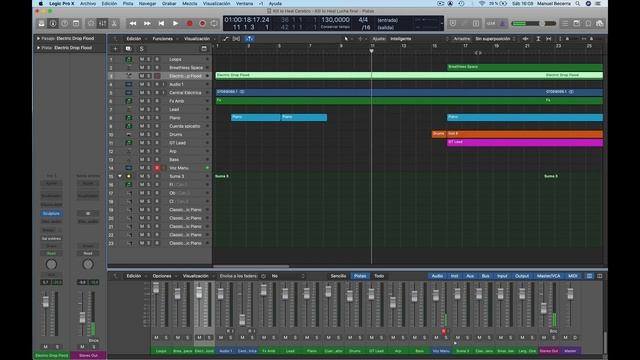This screenshot has width=640, height=360.
Task: Click the Fast Forward transport button
Action: (147, 24)
